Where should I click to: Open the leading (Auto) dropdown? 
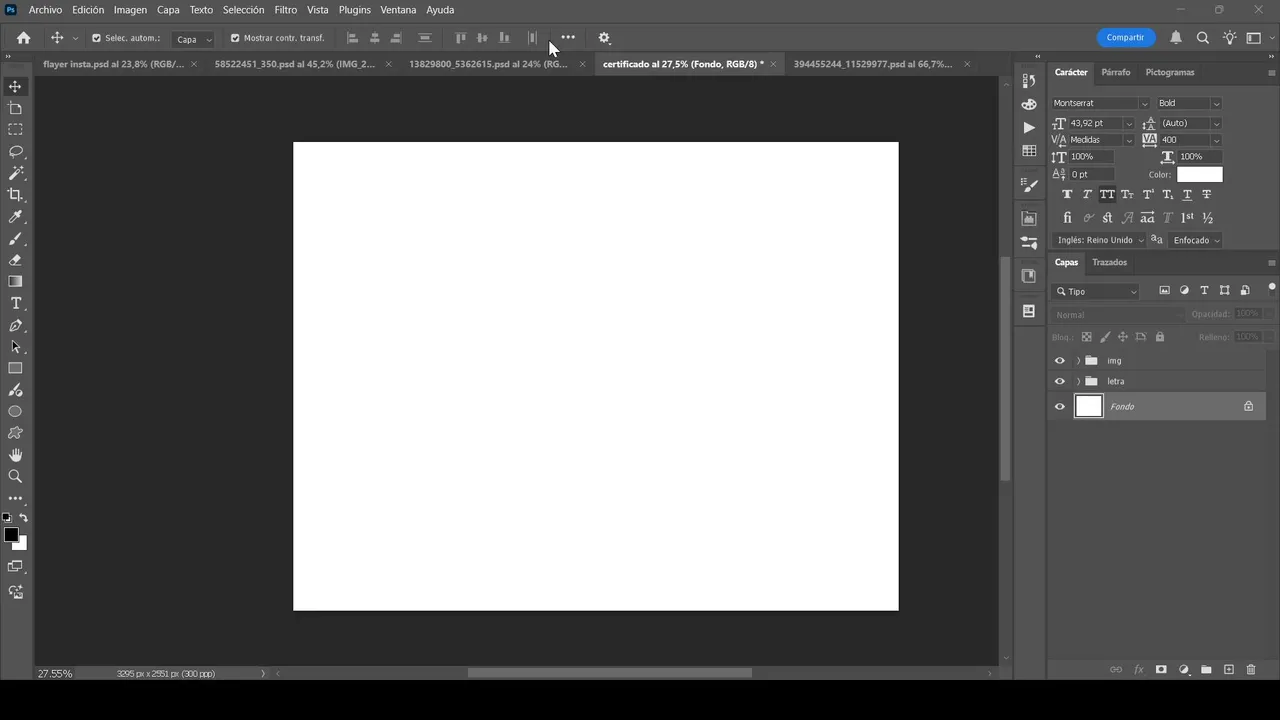click(1216, 124)
